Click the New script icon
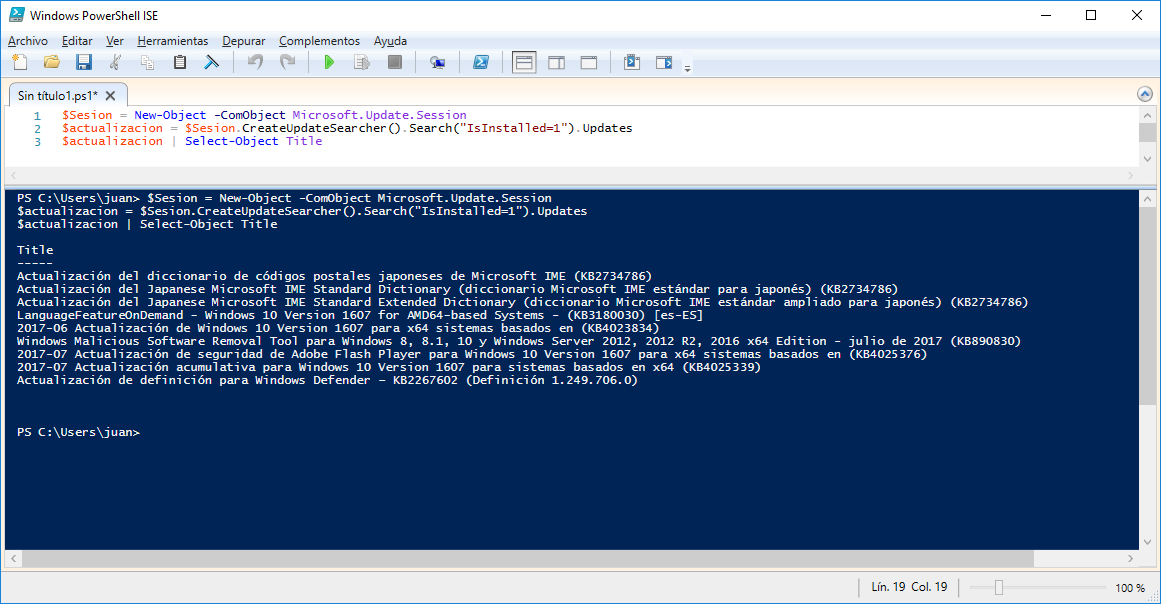Image resolution: width=1161 pixels, height=604 pixels. (x=20, y=62)
